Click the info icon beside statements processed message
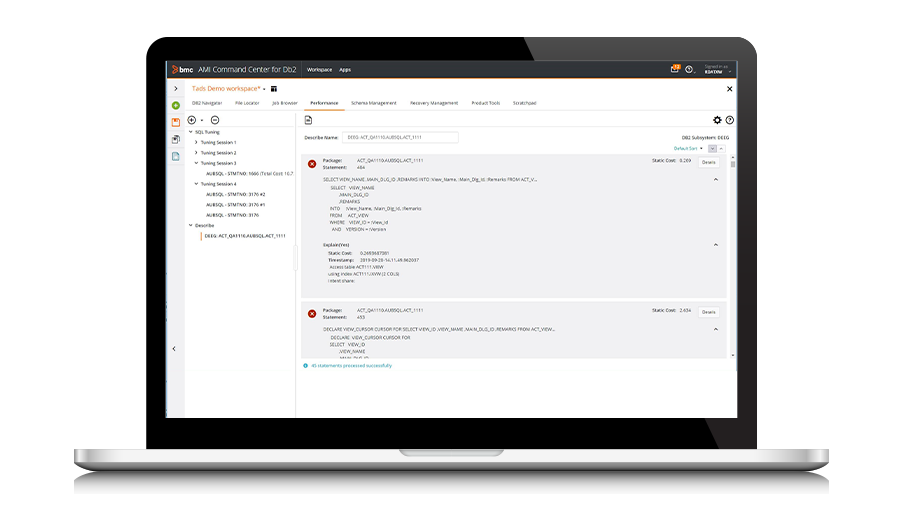900x516 pixels. click(x=305, y=366)
